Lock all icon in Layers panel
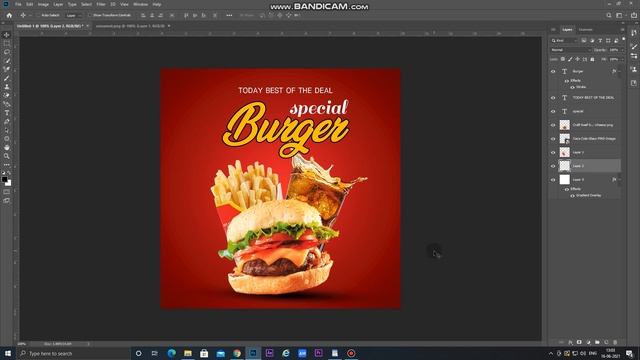This screenshot has height=360, width=640. coord(592,59)
